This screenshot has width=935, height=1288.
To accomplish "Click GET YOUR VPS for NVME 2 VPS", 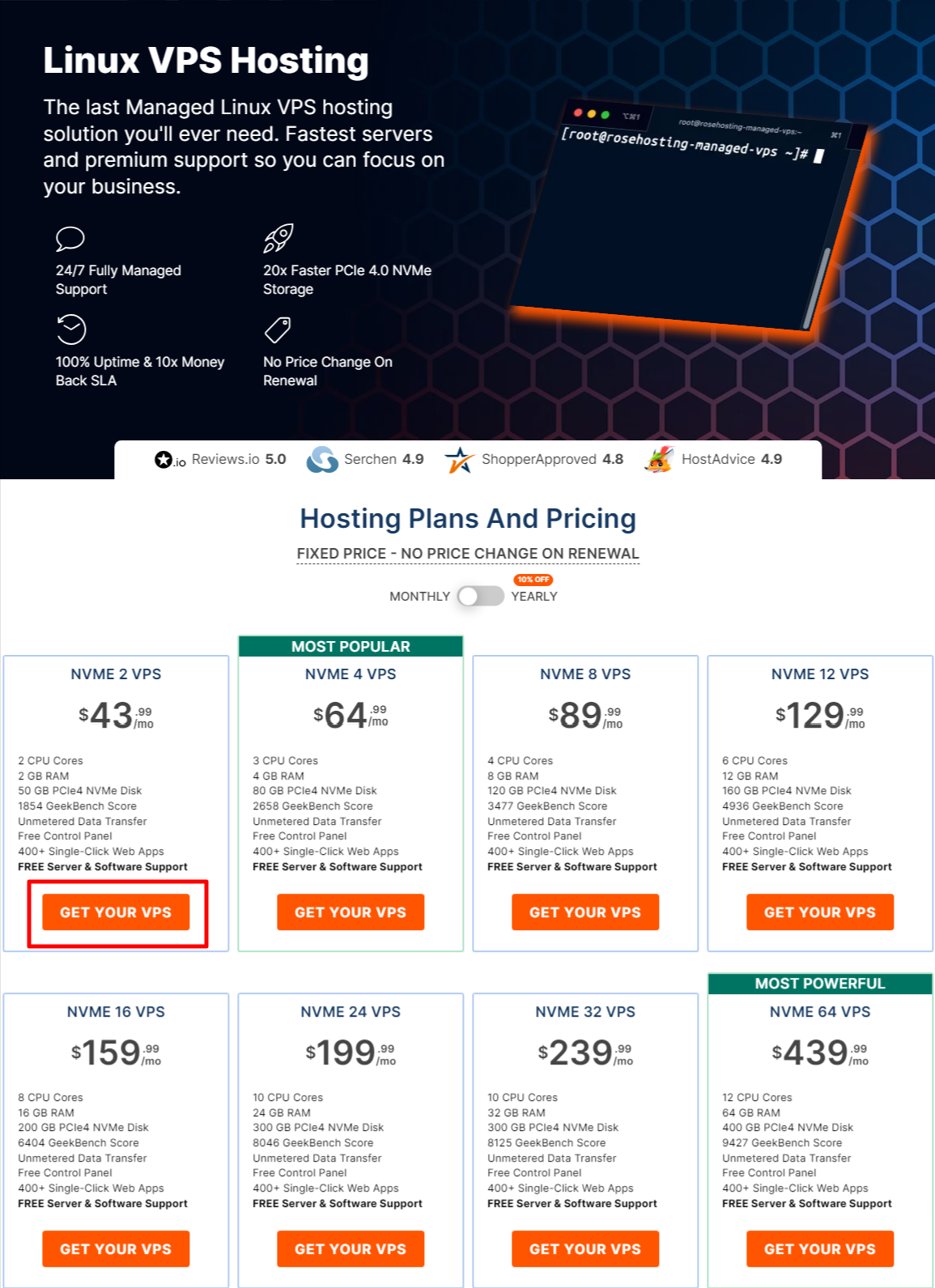I will pyautogui.click(x=116, y=912).
